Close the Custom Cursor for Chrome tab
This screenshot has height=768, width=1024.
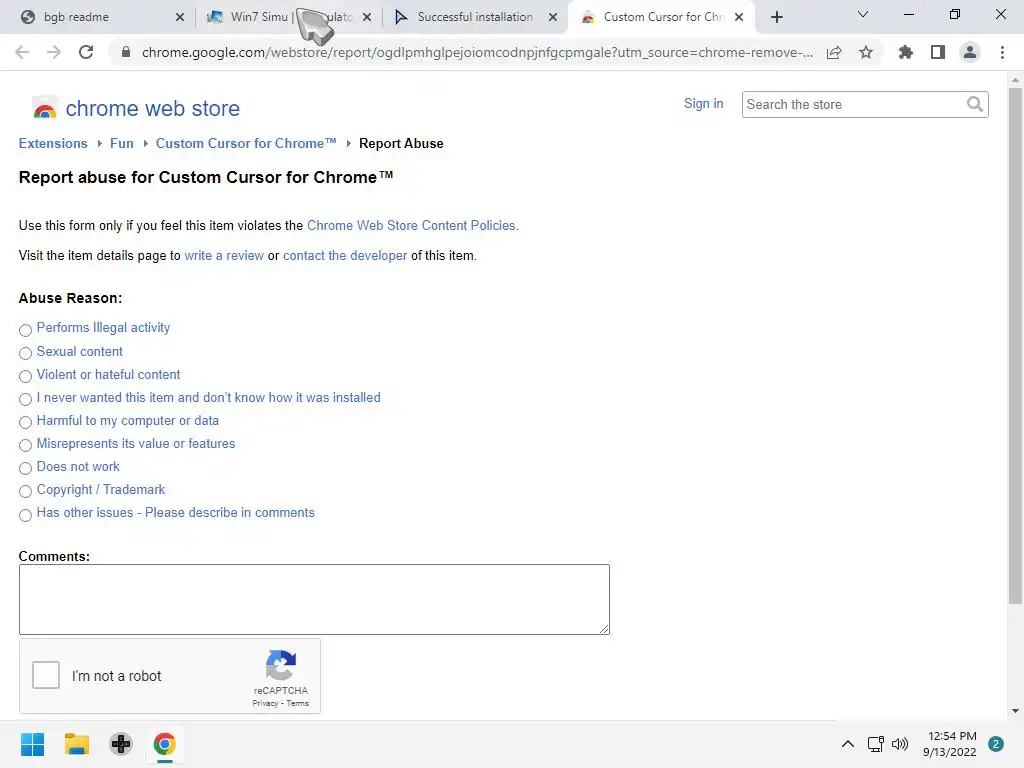(739, 18)
